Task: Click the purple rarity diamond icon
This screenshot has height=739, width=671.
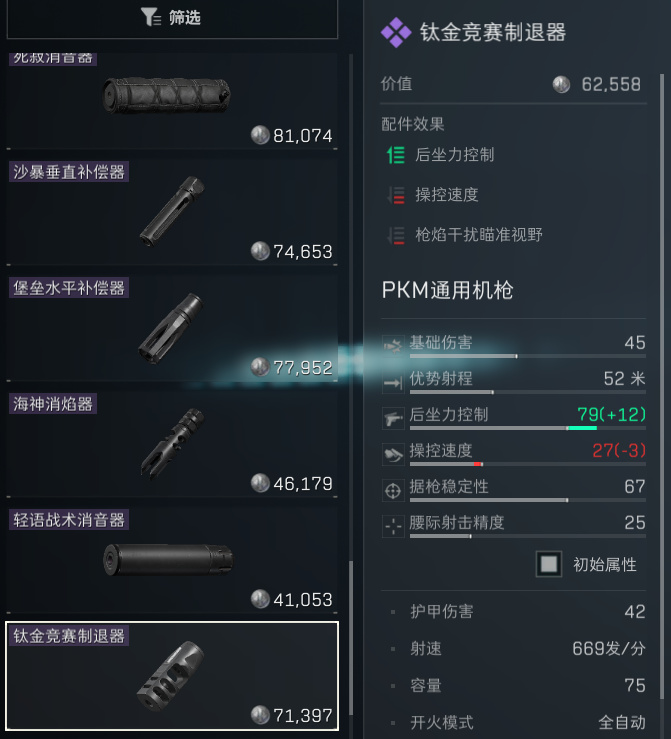Action: point(396,33)
